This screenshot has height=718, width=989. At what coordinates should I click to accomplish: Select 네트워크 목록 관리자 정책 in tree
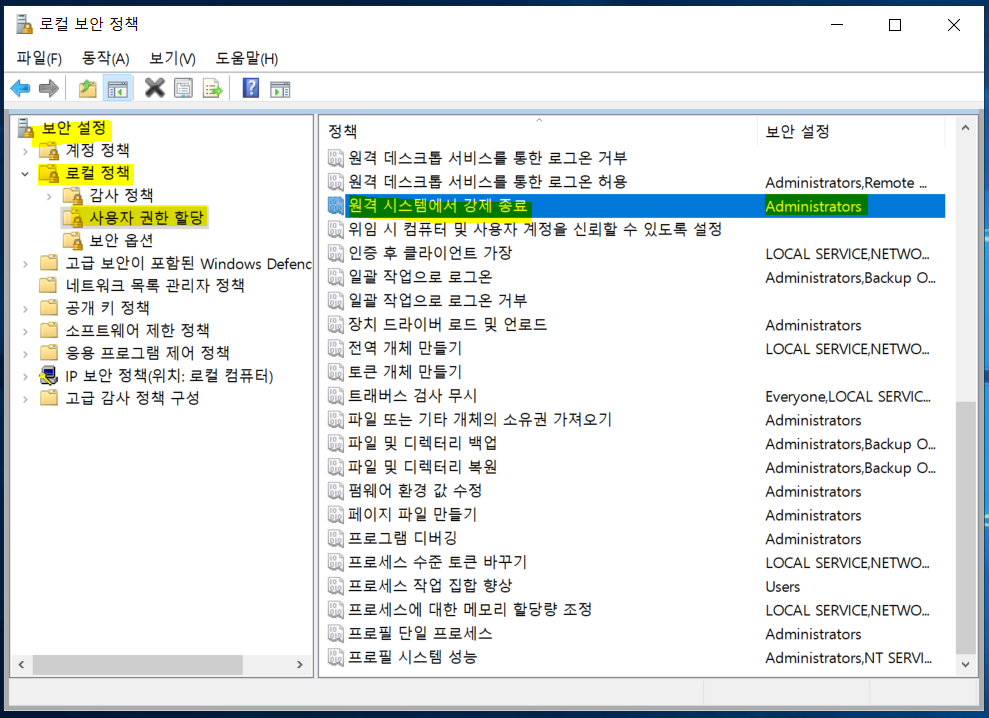(x=155, y=285)
